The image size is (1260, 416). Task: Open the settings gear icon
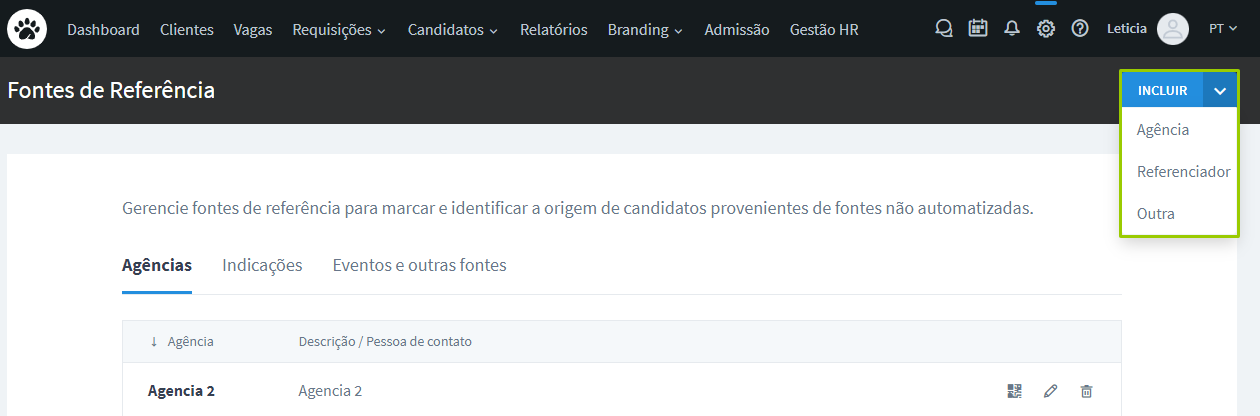pos(1045,29)
